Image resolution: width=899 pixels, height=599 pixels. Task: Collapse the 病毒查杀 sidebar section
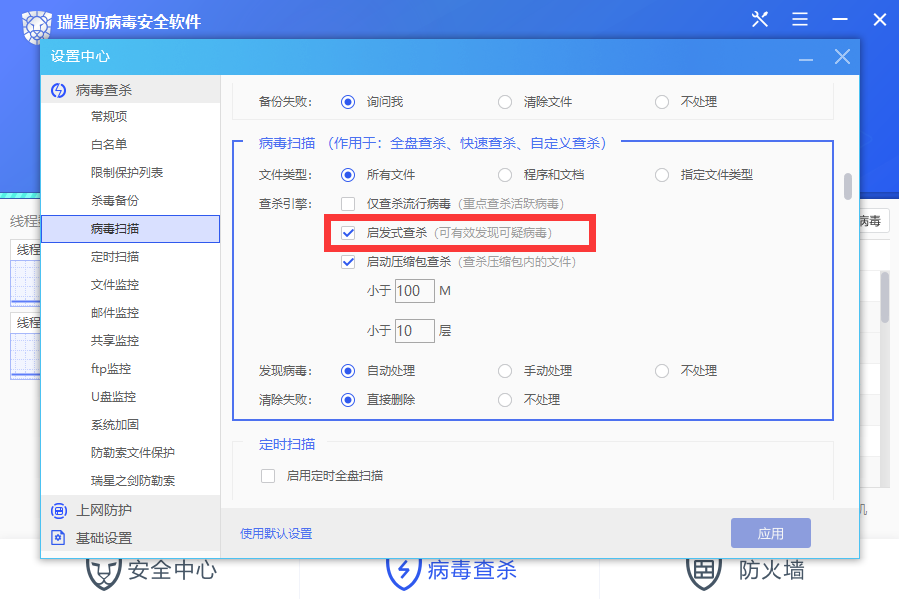coord(131,90)
